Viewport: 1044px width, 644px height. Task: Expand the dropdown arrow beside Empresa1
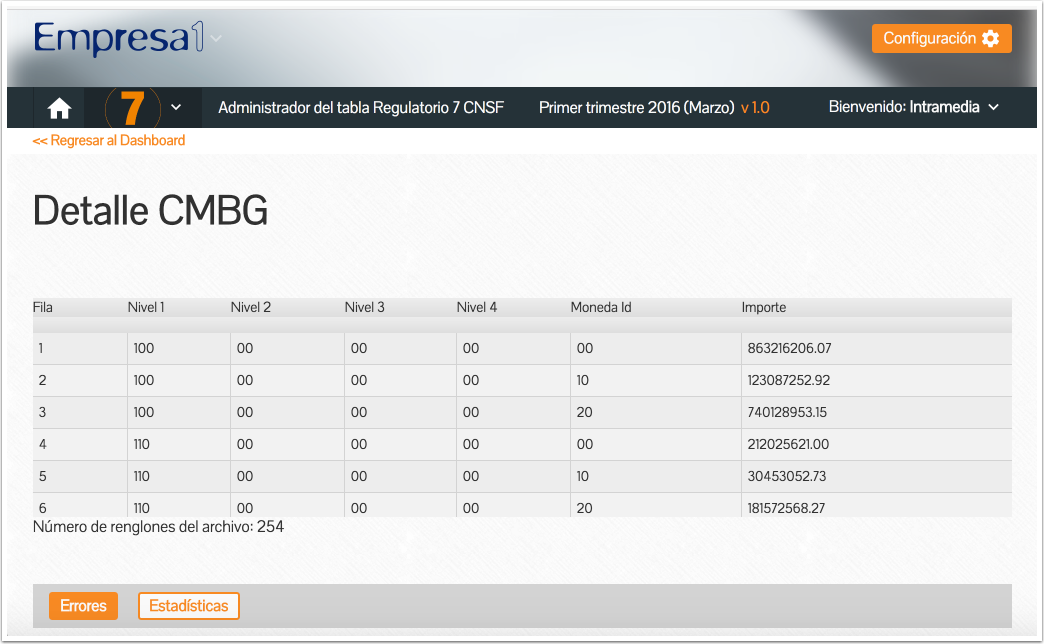[x=216, y=39]
